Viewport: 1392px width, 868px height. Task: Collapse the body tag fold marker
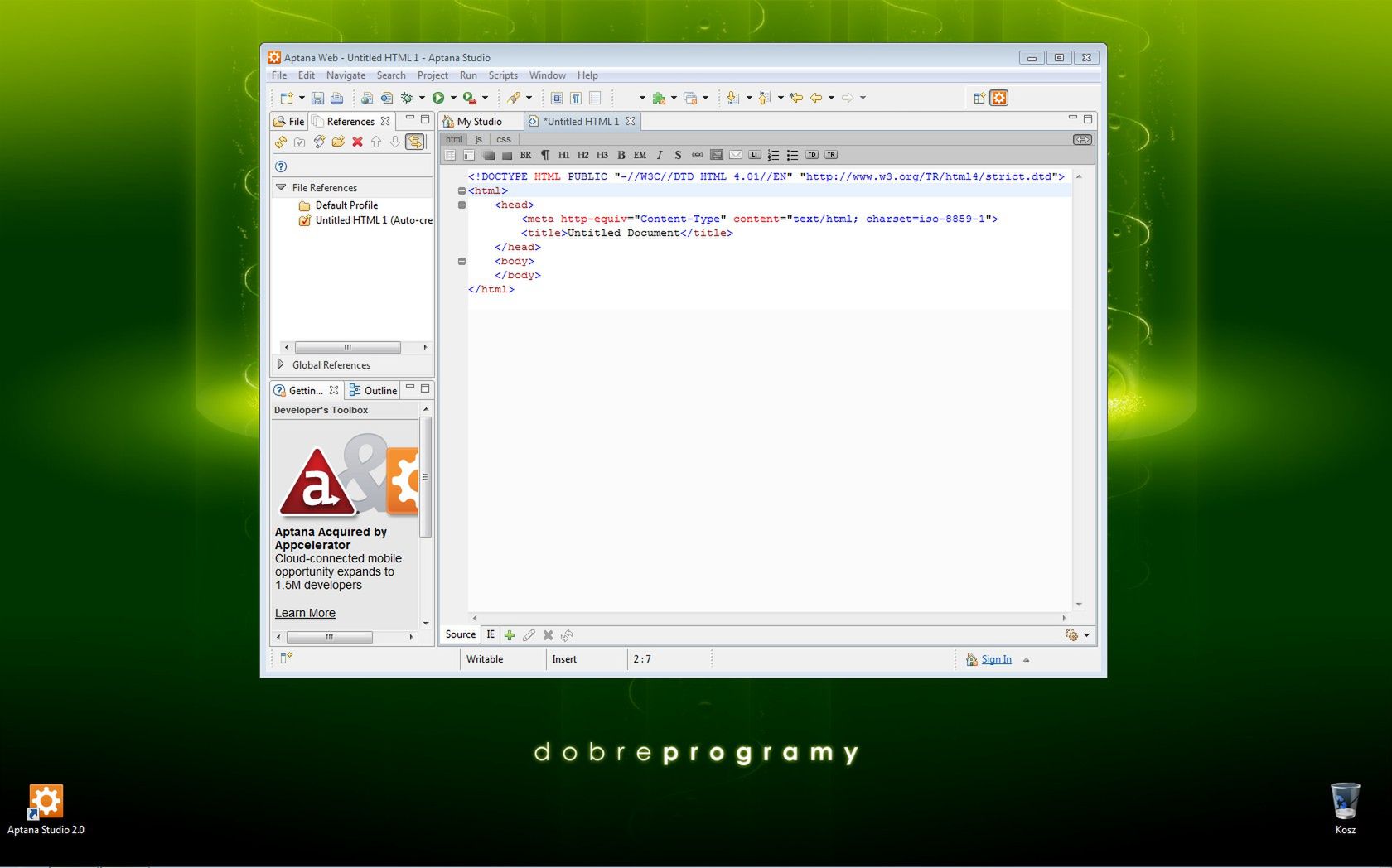[462, 261]
